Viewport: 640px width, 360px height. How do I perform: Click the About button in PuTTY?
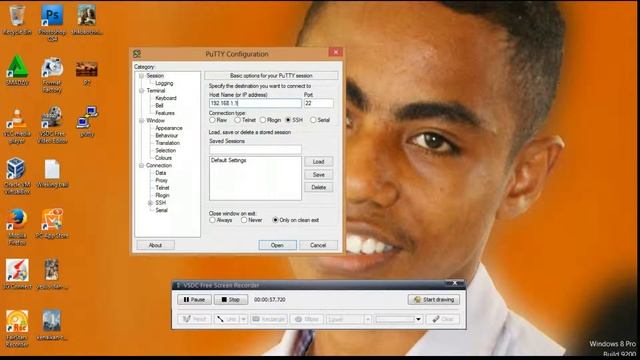(x=156, y=245)
